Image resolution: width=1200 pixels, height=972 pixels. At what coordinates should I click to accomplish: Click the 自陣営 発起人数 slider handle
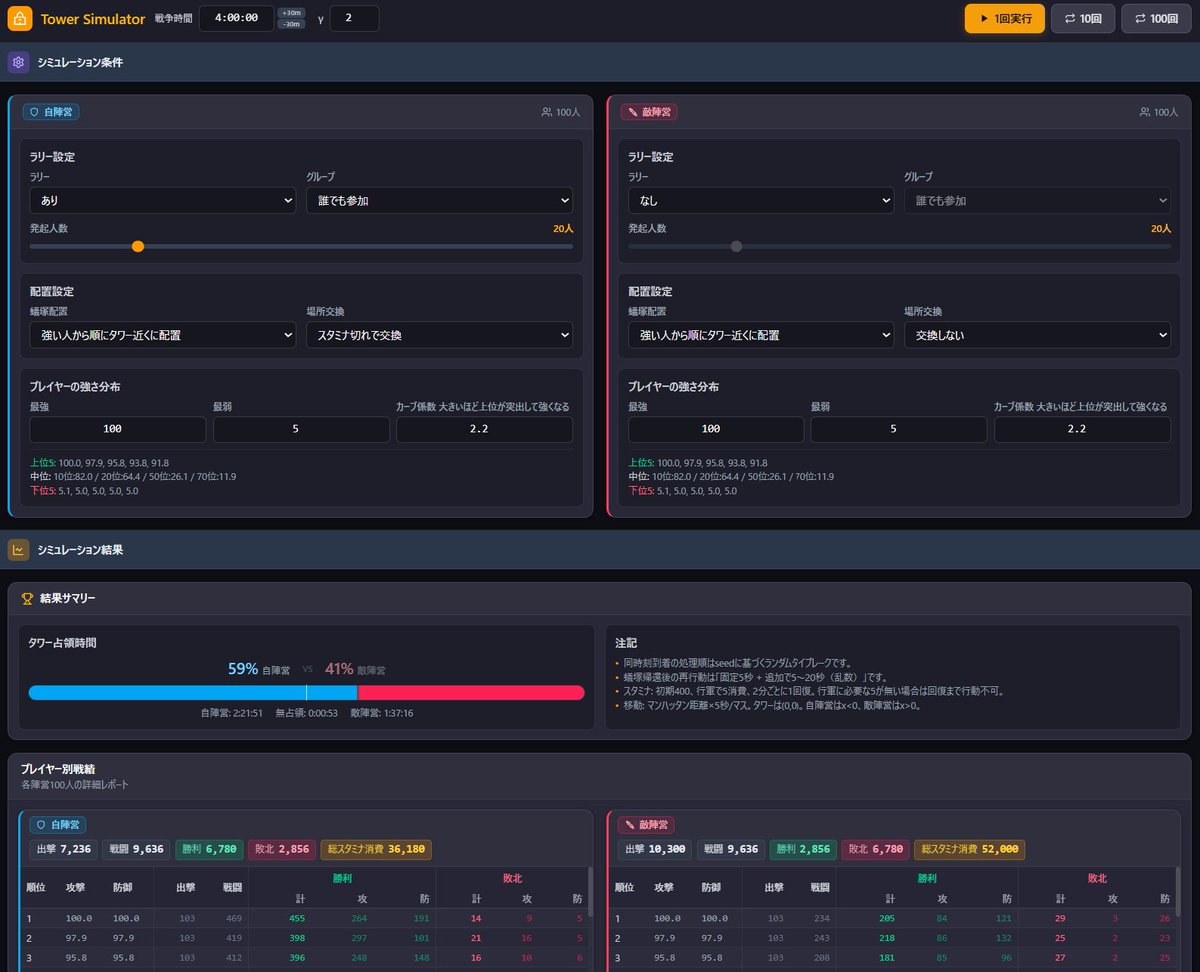click(138, 246)
